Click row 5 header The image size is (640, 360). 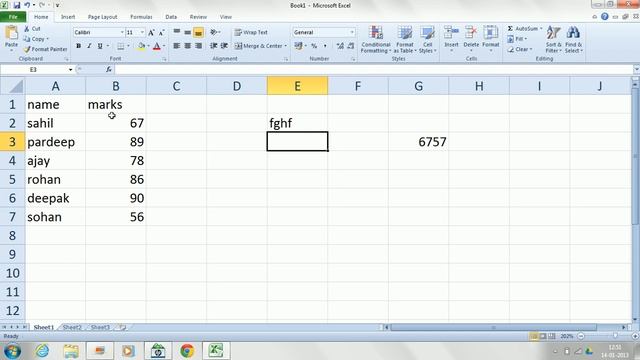click(x=12, y=179)
